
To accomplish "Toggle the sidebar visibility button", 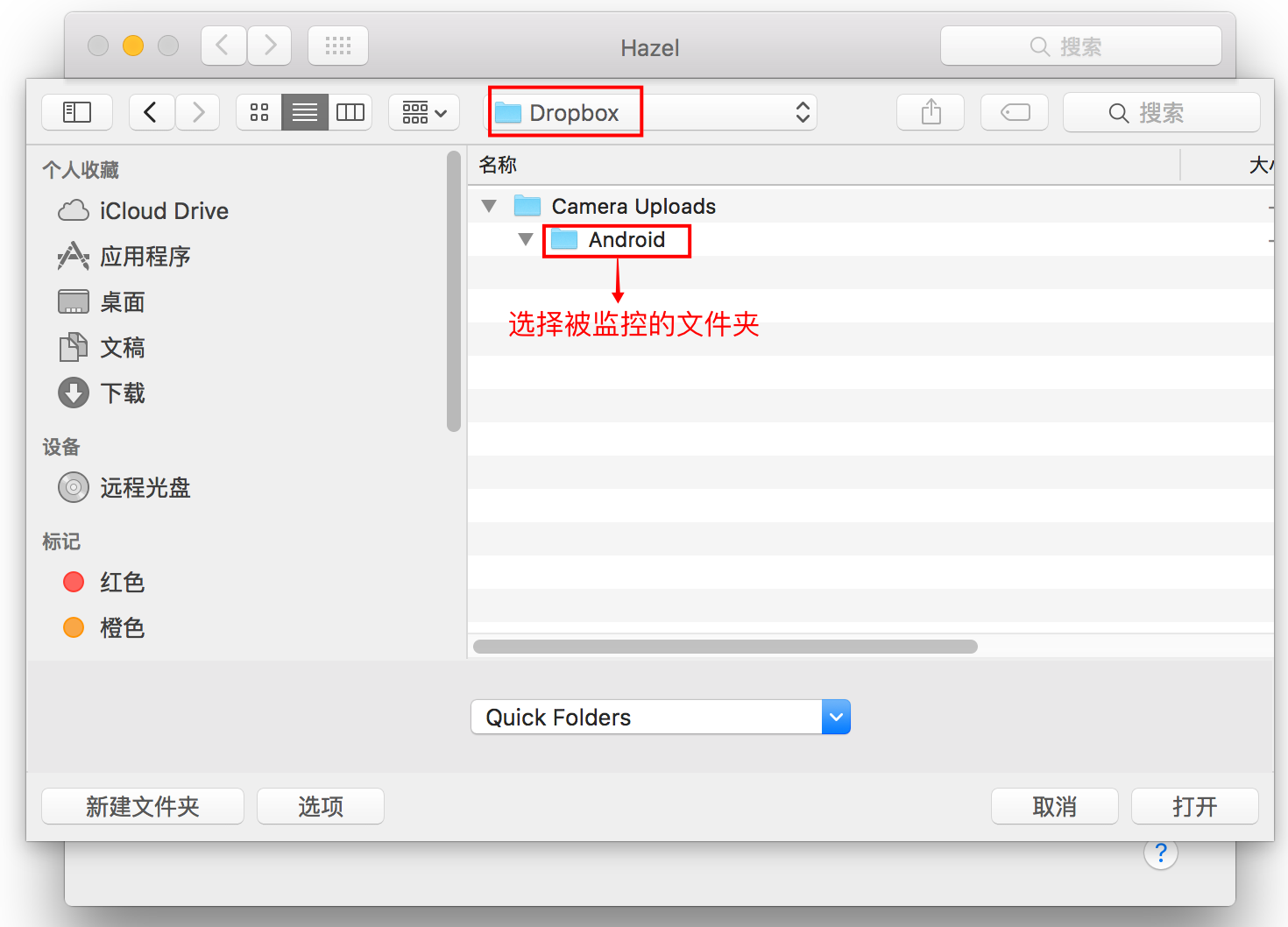I will click(x=77, y=112).
